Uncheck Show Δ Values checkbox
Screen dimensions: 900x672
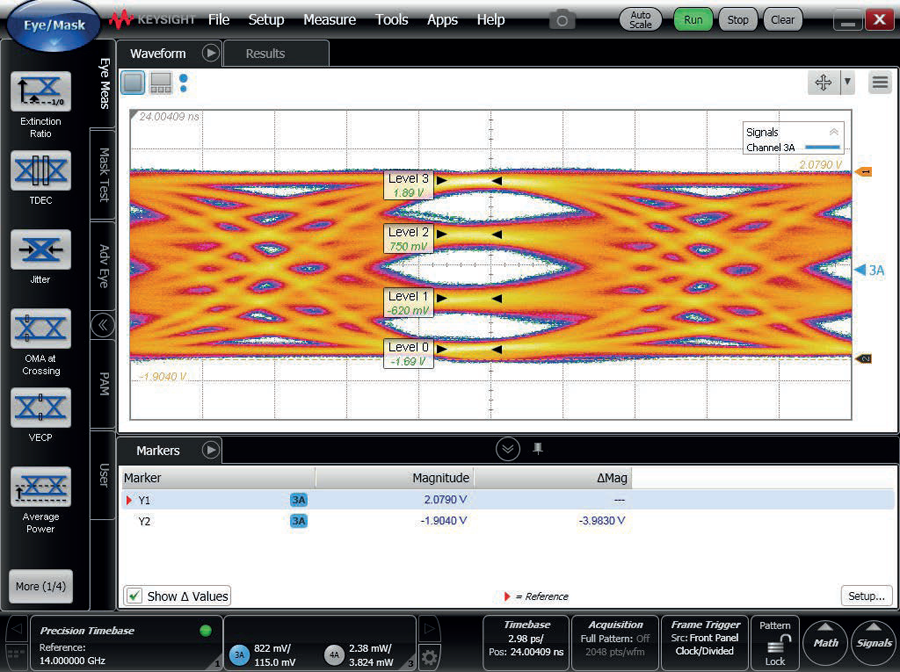pos(134,596)
